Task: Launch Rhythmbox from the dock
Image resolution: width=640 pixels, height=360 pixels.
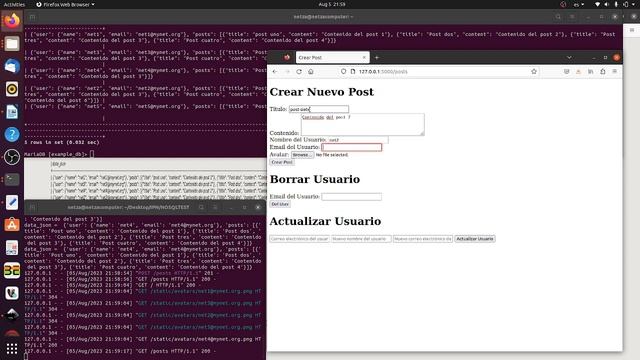Action: tap(12, 89)
